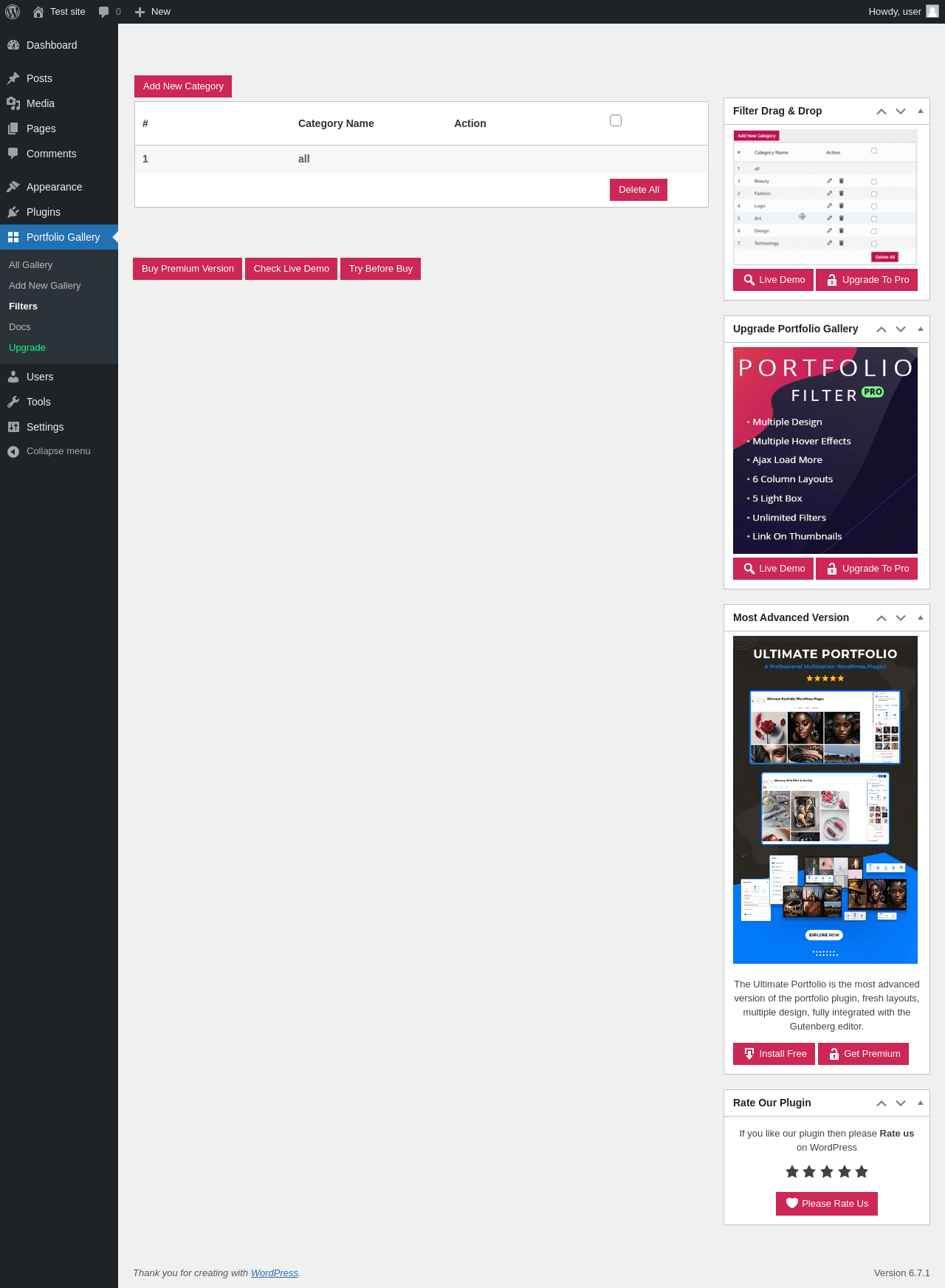Click the Dashboard gauge icon
The height and width of the screenshot is (1288, 945).
pyautogui.click(x=13, y=45)
